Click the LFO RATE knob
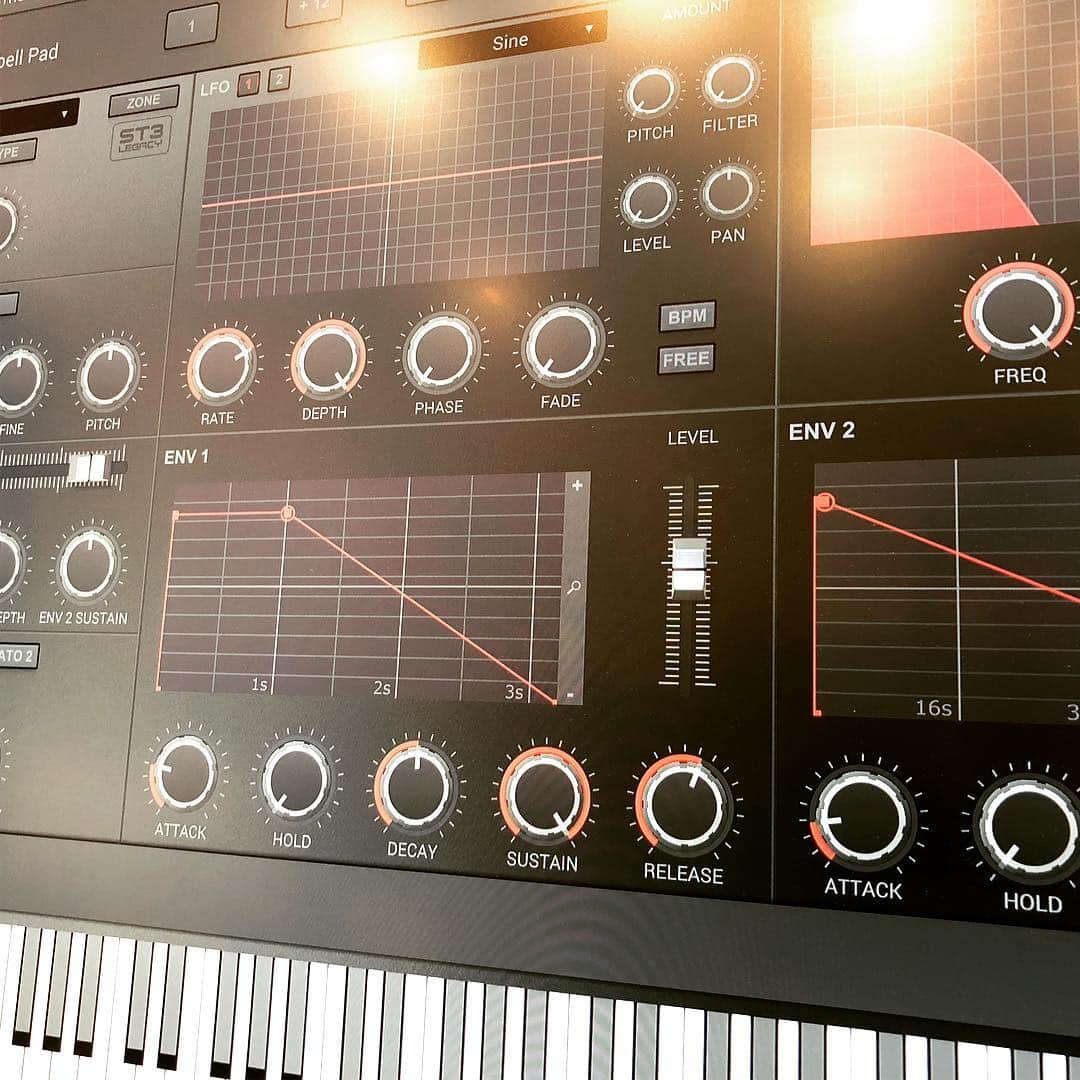The image size is (1080, 1080). click(x=222, y=366)
